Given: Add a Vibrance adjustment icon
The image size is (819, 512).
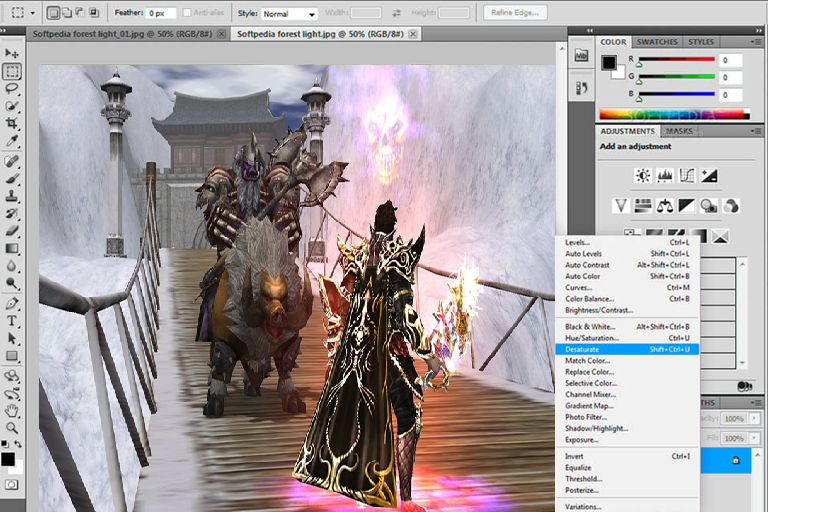Looking at the screenshot, I should pos(621,206).
